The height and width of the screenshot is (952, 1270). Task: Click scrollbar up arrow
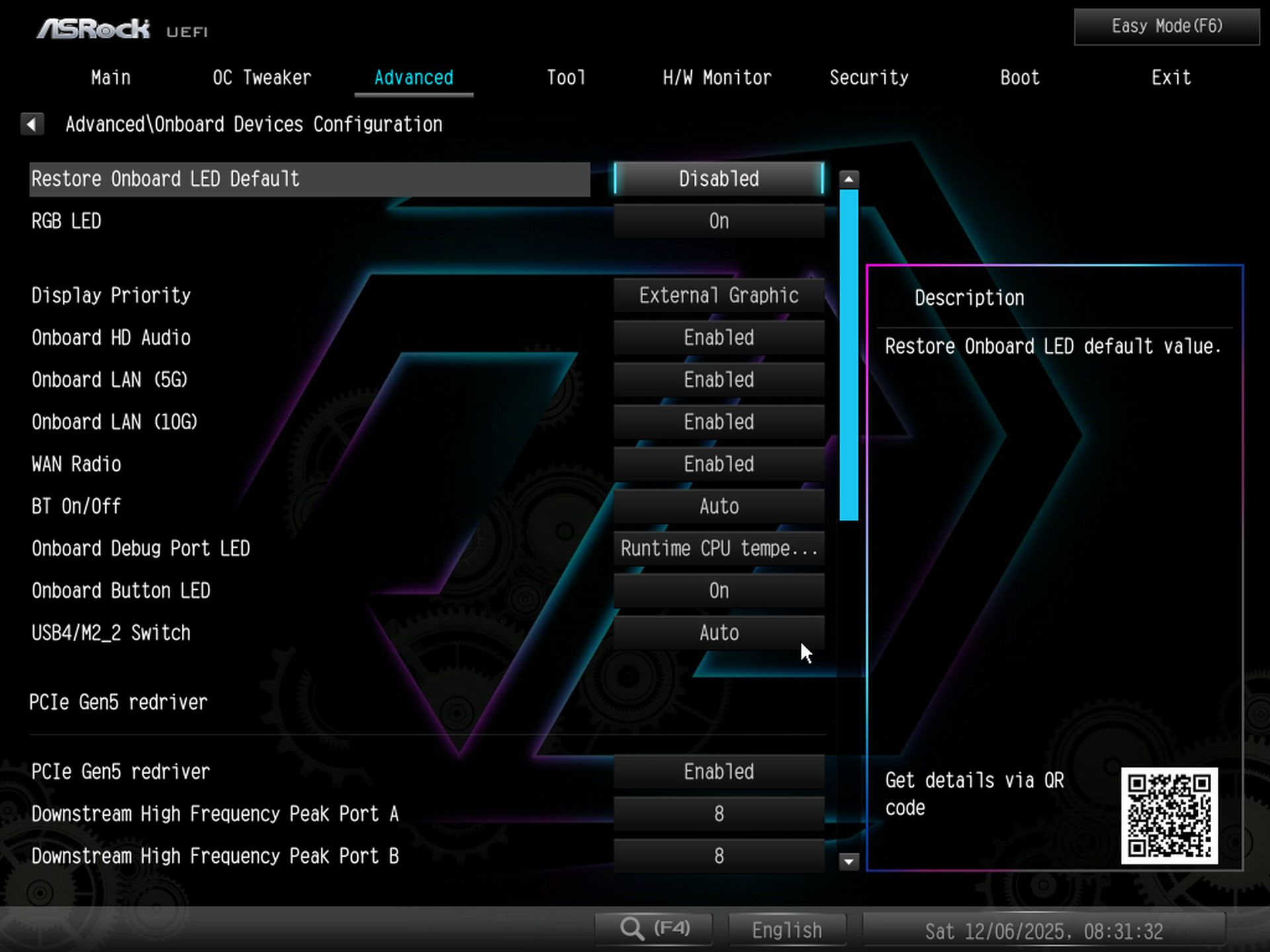coord(849,179)
